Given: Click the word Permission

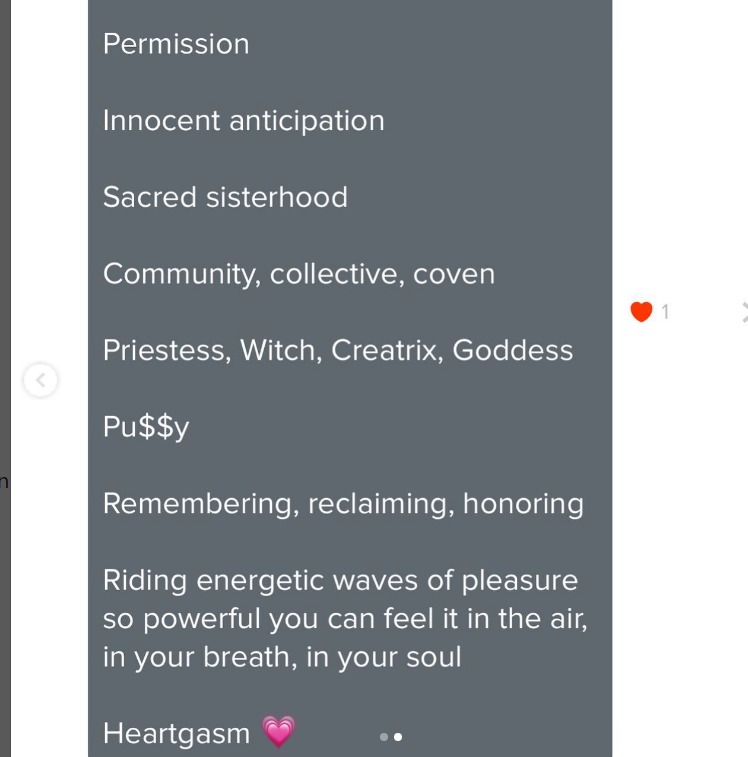Looking at the screenshot, I should (x=176, y=44).
